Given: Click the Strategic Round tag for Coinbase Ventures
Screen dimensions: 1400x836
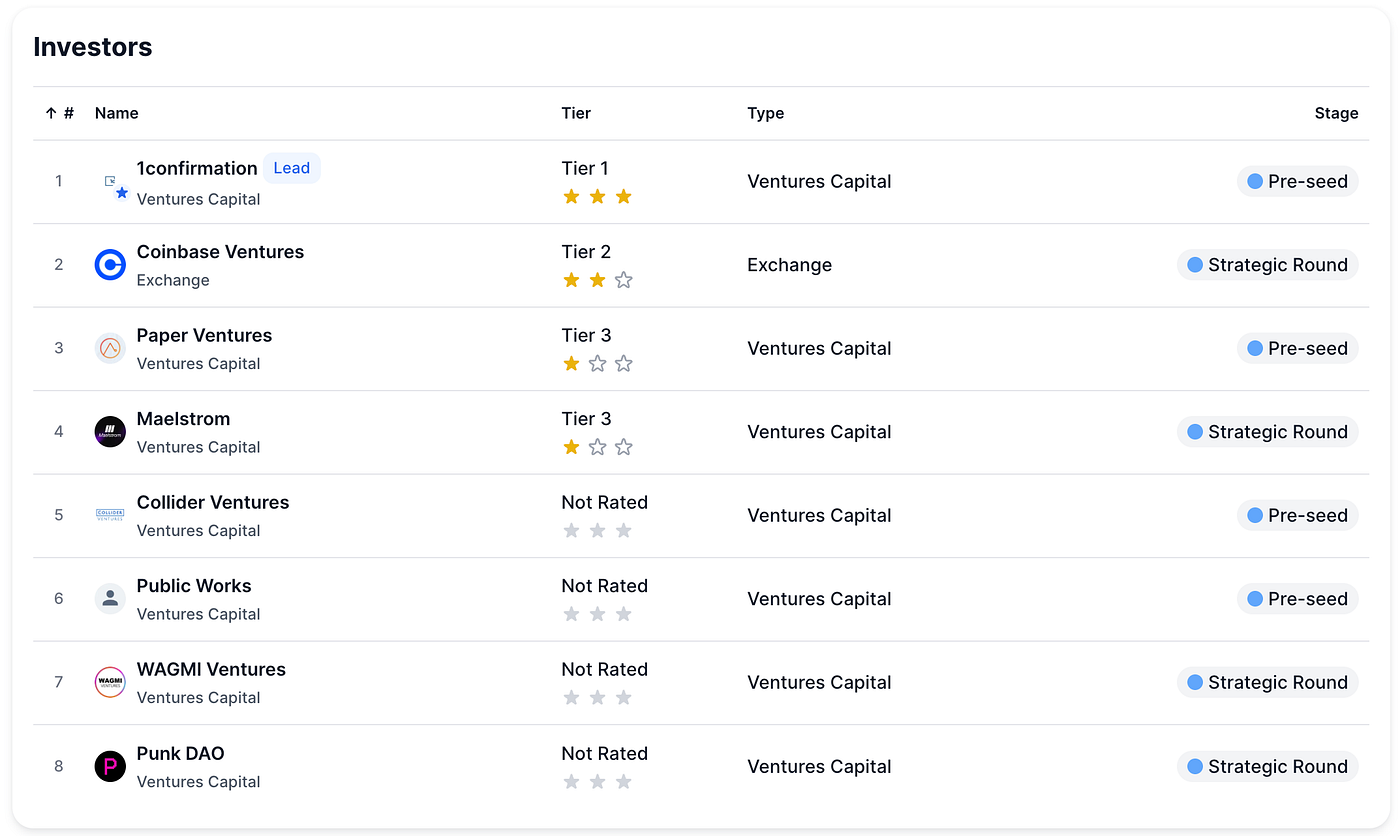Looking at the screenshot, I should click(1268, 265).
